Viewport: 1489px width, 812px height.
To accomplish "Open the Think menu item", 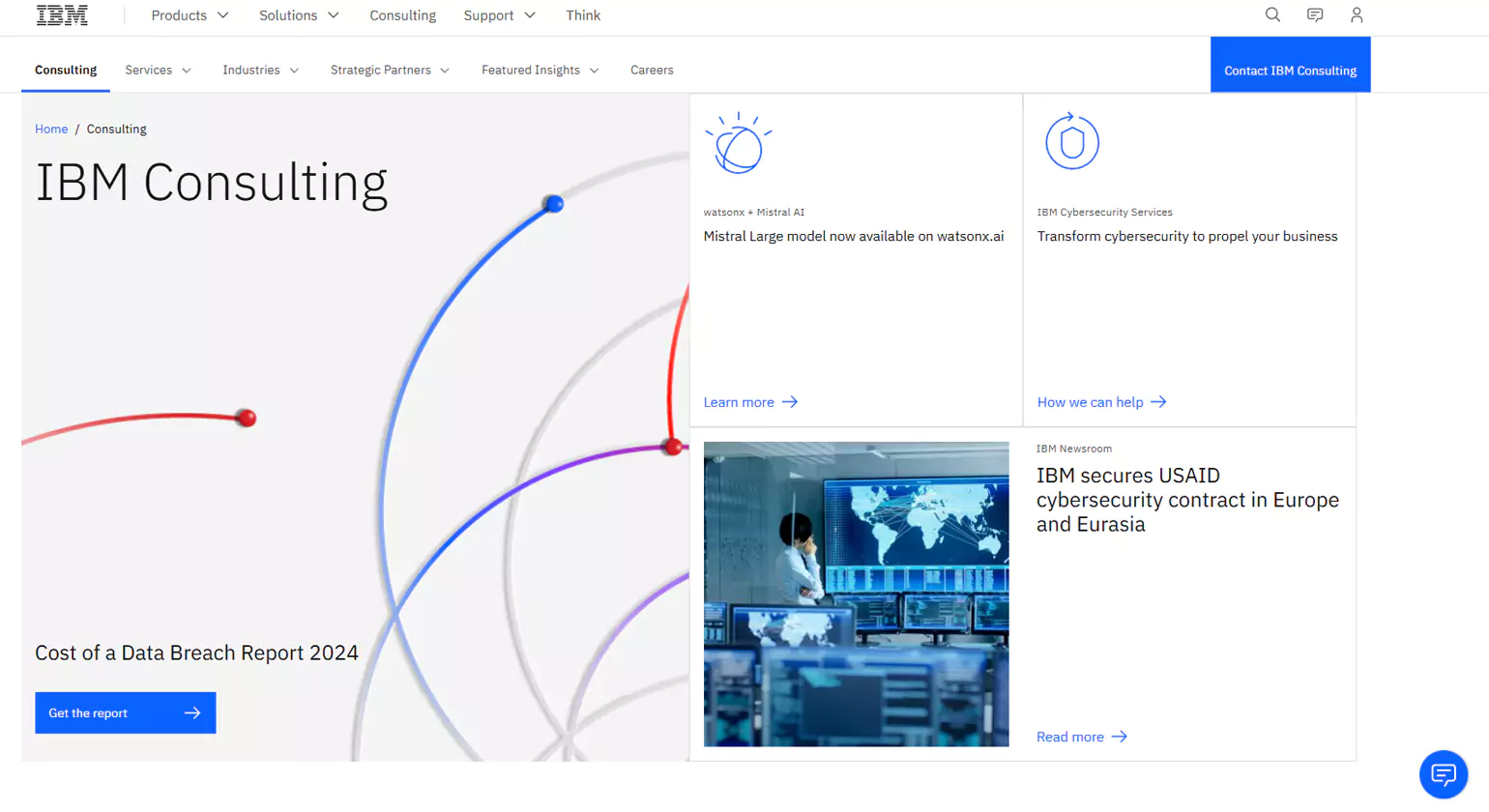I will [x=582, y=15].
